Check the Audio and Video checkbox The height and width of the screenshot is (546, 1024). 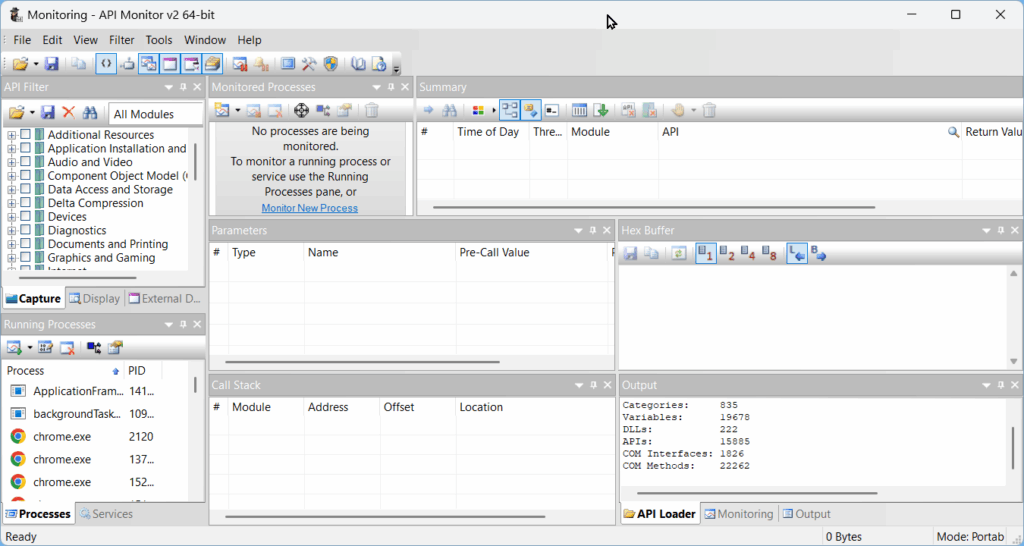25,162
